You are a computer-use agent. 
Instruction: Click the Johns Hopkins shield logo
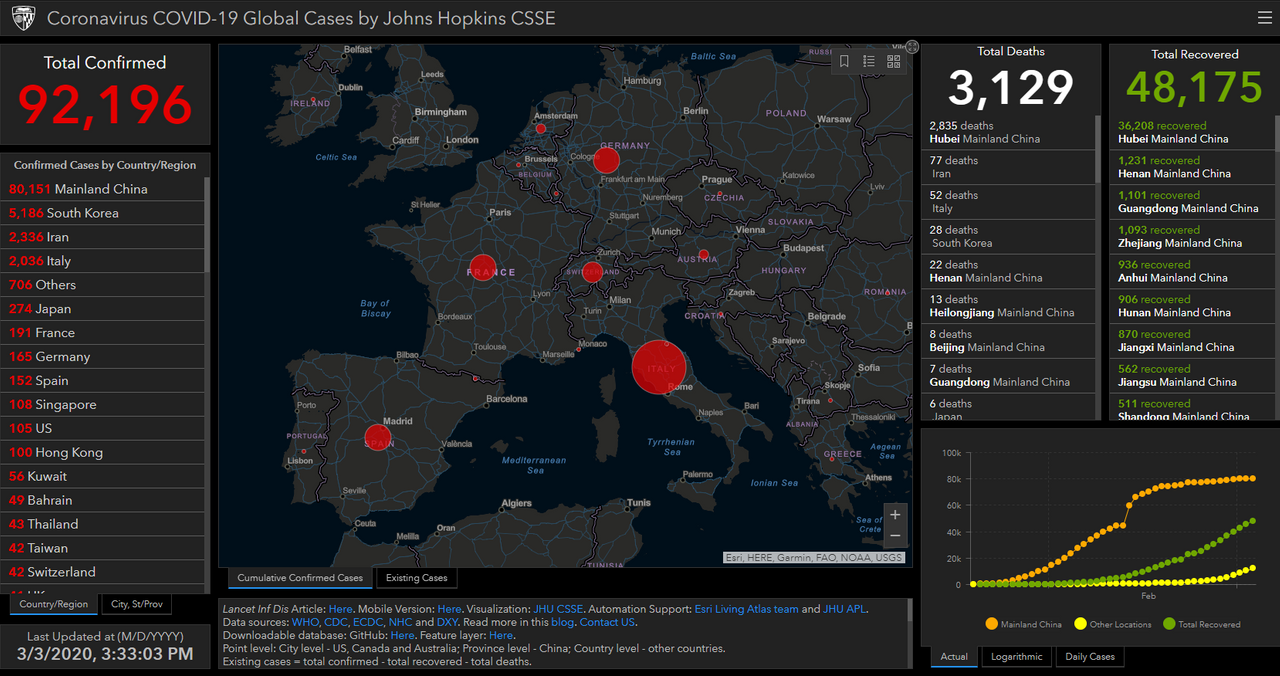pyautogui.click(x=23, y=18)
